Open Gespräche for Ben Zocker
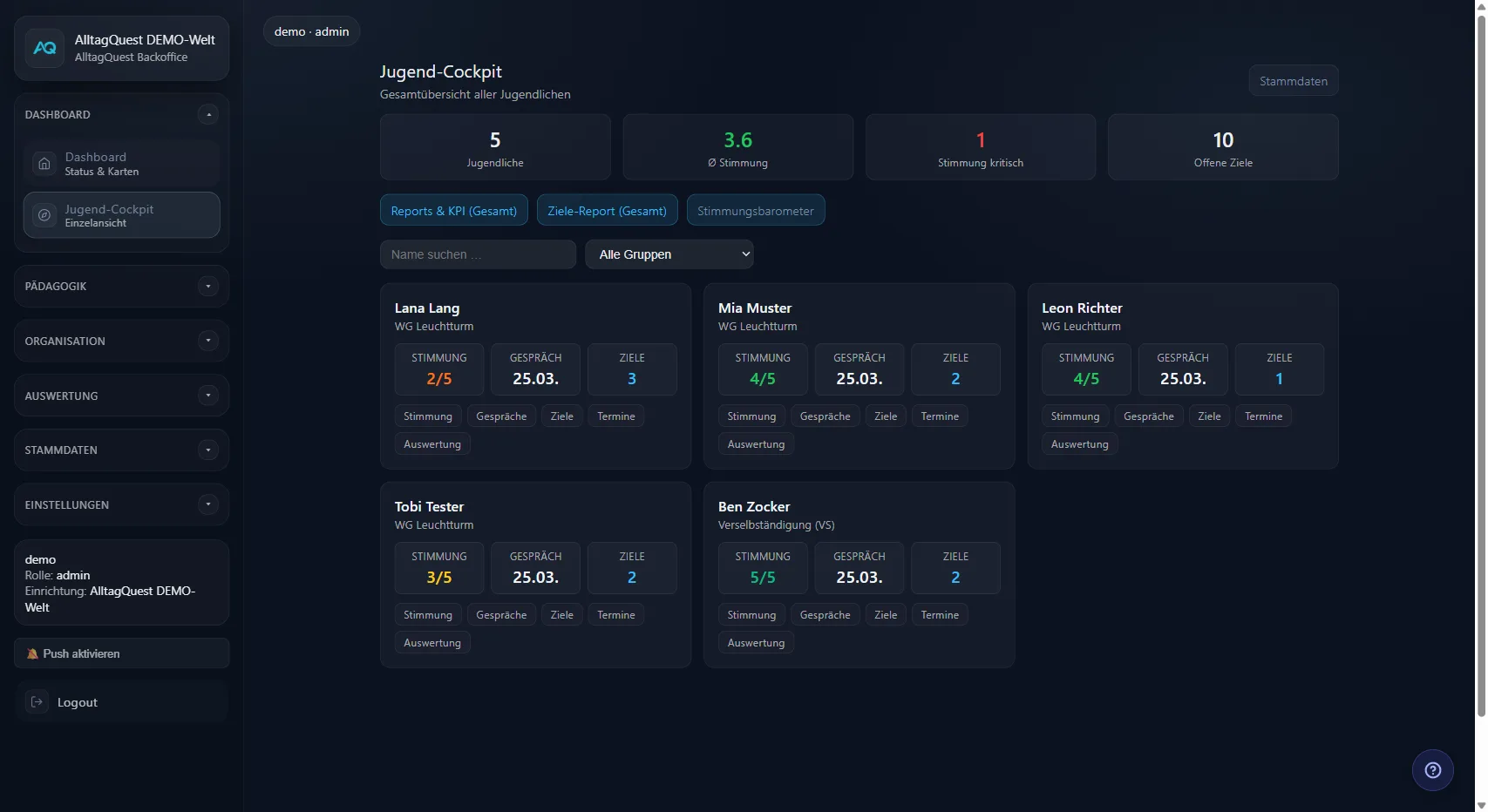 (825, 615)
